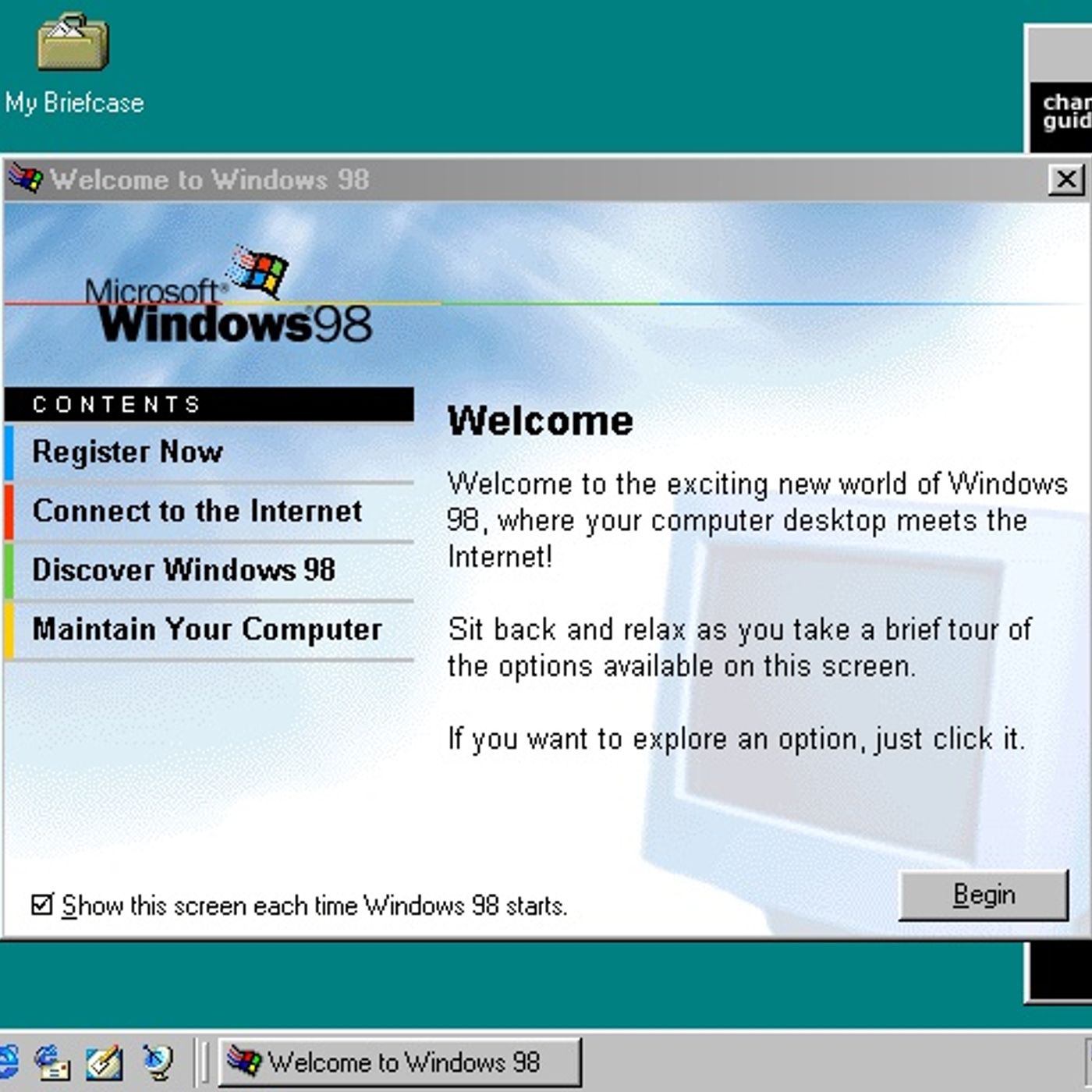Open View Channels satellite dish icon
Screen dimensions: 1092x1092
158,1062
